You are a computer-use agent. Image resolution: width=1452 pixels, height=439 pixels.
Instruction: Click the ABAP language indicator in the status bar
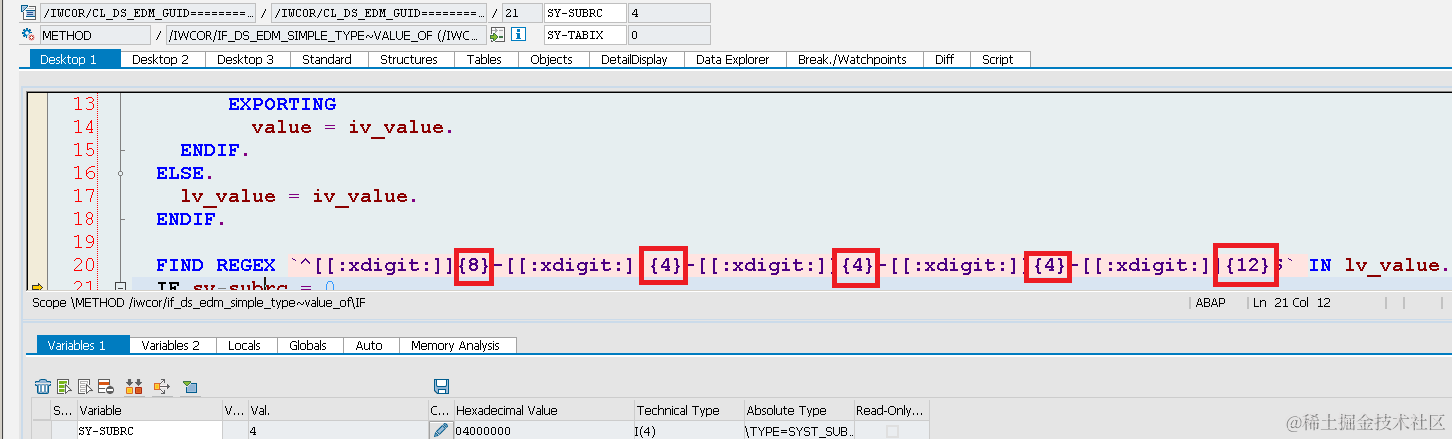point(1211,302)
